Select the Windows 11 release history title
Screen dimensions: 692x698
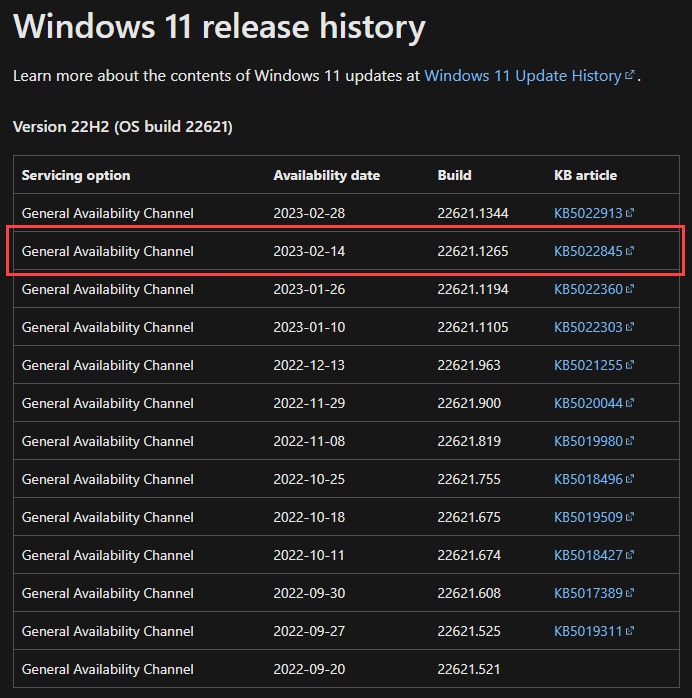click(x=219, y=27)
